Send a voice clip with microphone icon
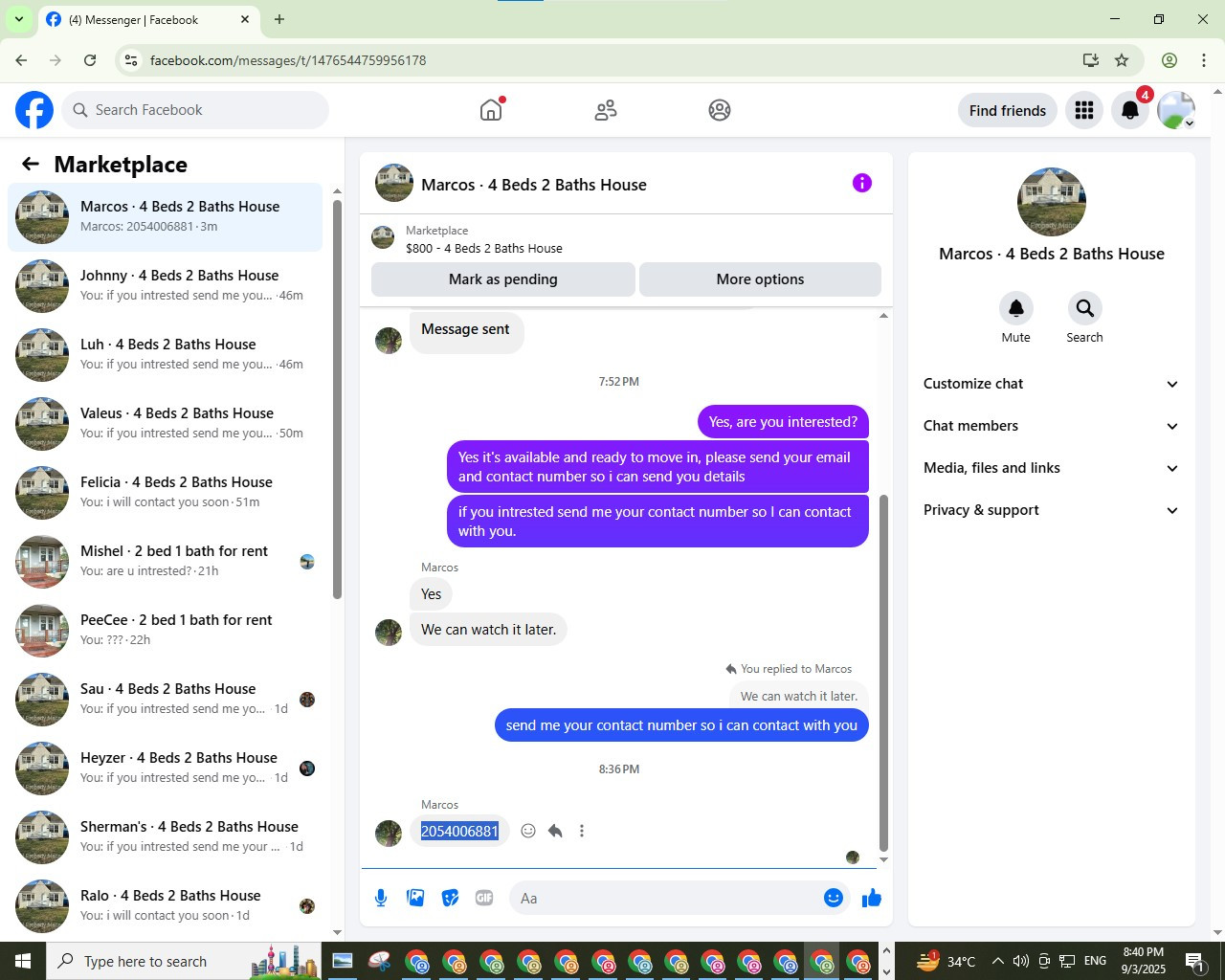The height and width of the screenshot is (980, 1225). pos(381,898)
